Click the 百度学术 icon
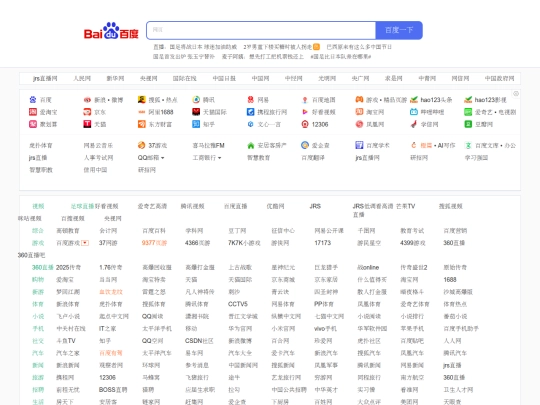 pos(359,145)
